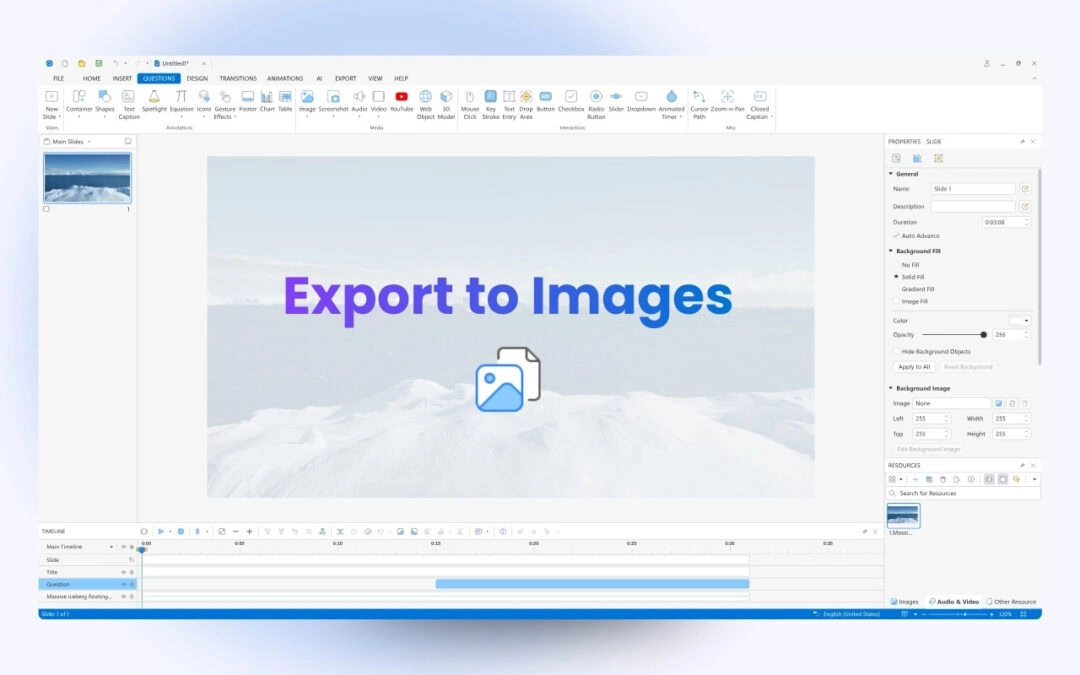Click the slide Name input field

pyautogui.click(x=973, y=189)
